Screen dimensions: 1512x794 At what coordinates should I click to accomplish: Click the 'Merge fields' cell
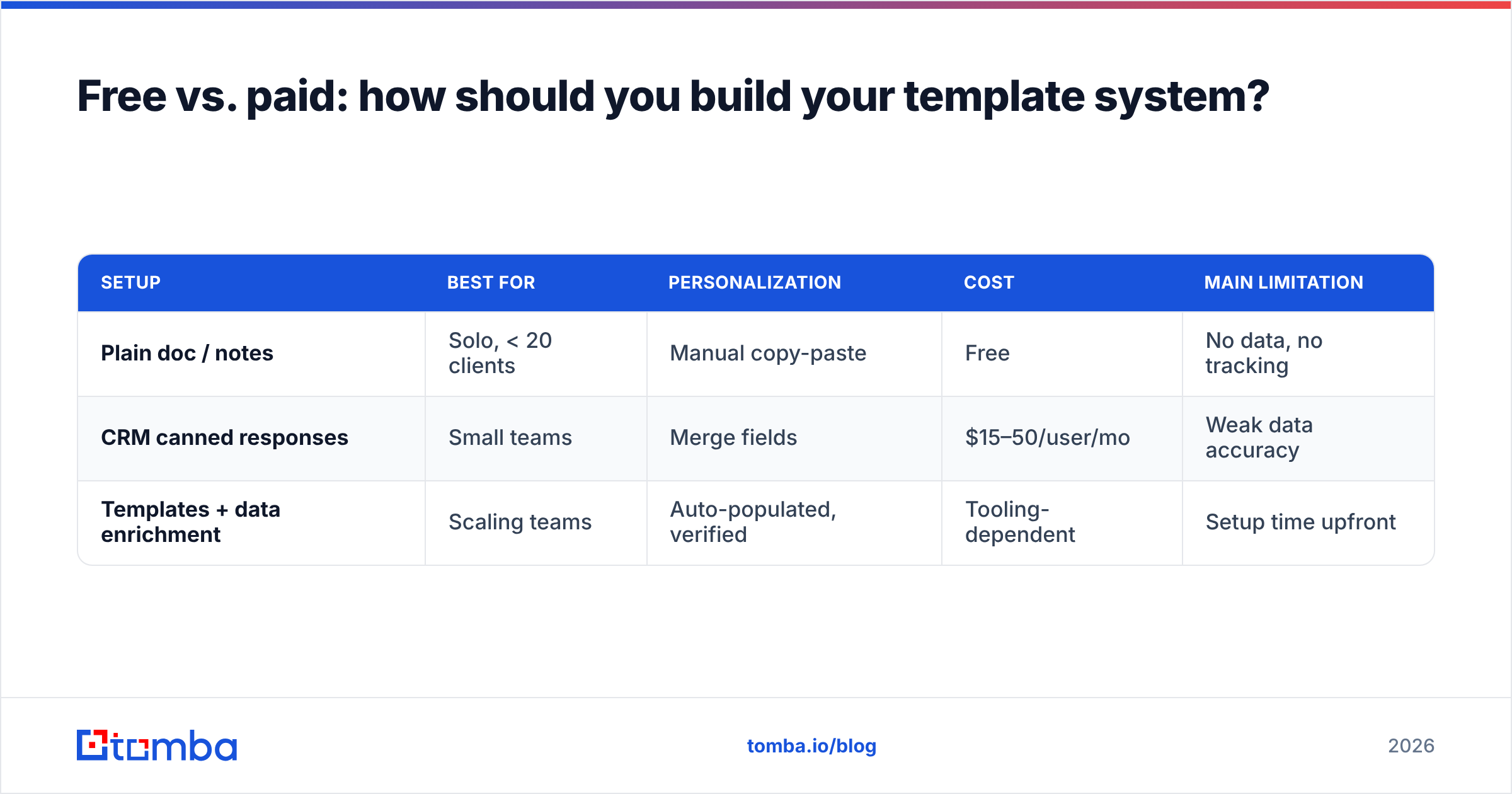pyautogui.click(x=794, y=438)
